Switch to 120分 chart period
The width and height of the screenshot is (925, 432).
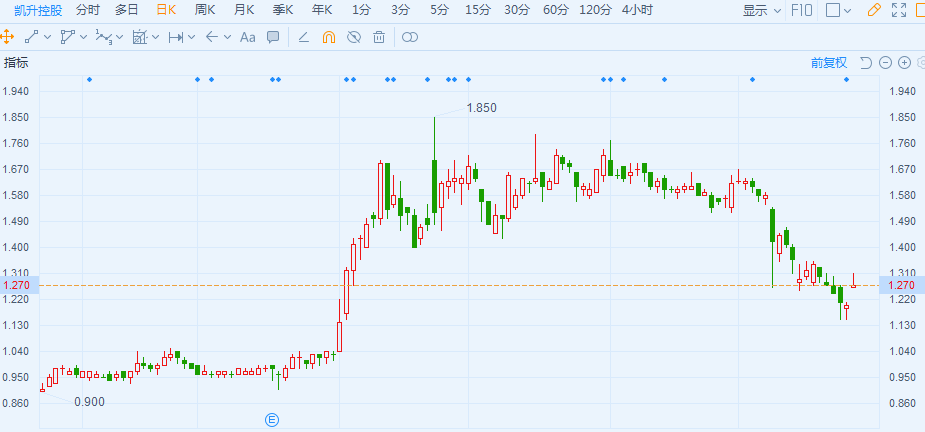pos(595,9)
